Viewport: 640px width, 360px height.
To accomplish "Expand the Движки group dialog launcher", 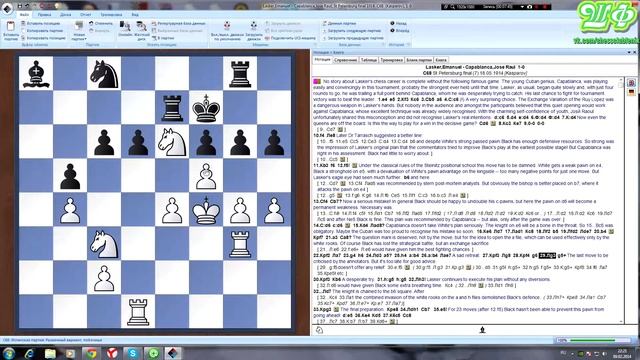I will [x=315, y=44].
